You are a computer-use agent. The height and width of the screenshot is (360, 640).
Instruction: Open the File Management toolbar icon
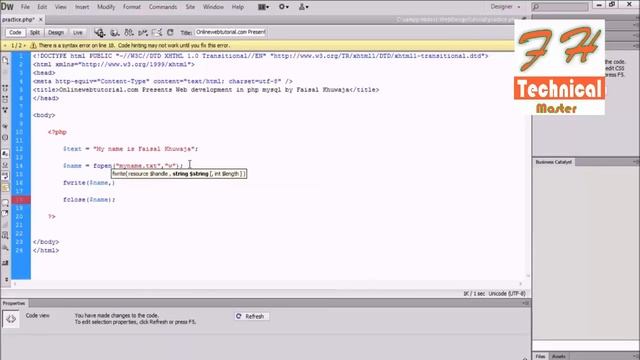click(x=129, y=32)
